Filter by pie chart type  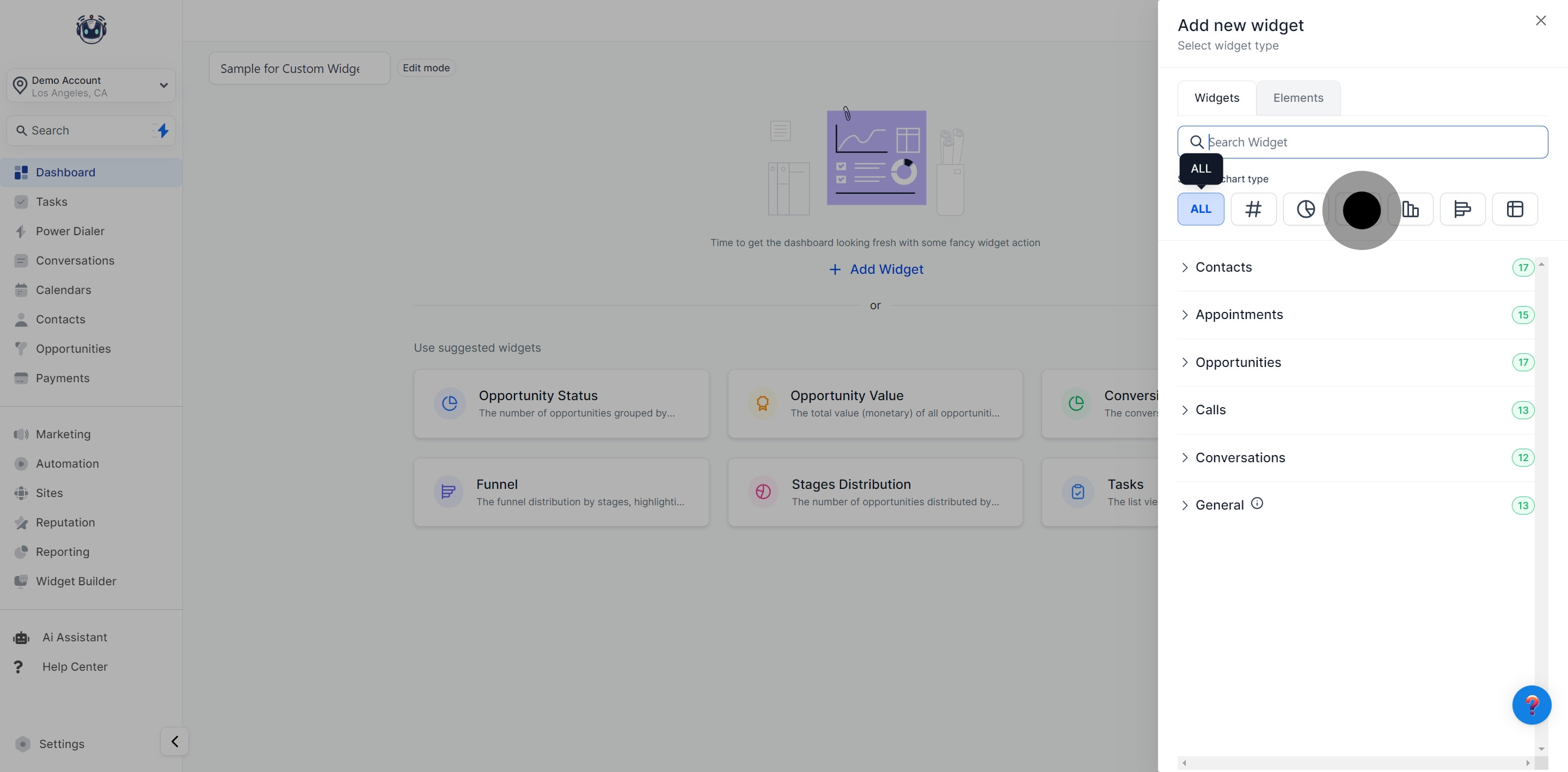point(1306,209)
